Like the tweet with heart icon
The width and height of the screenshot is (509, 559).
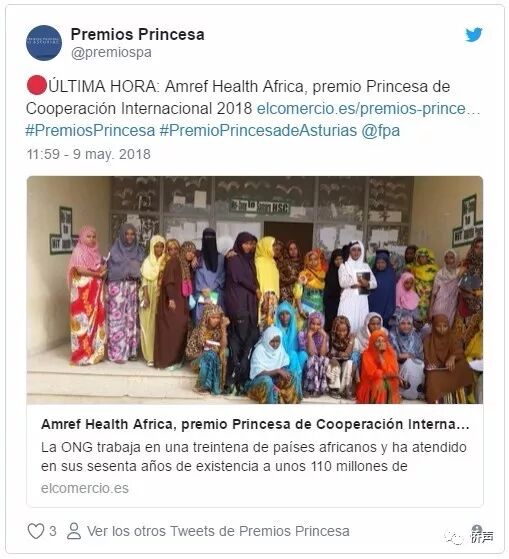coord(36,531)
